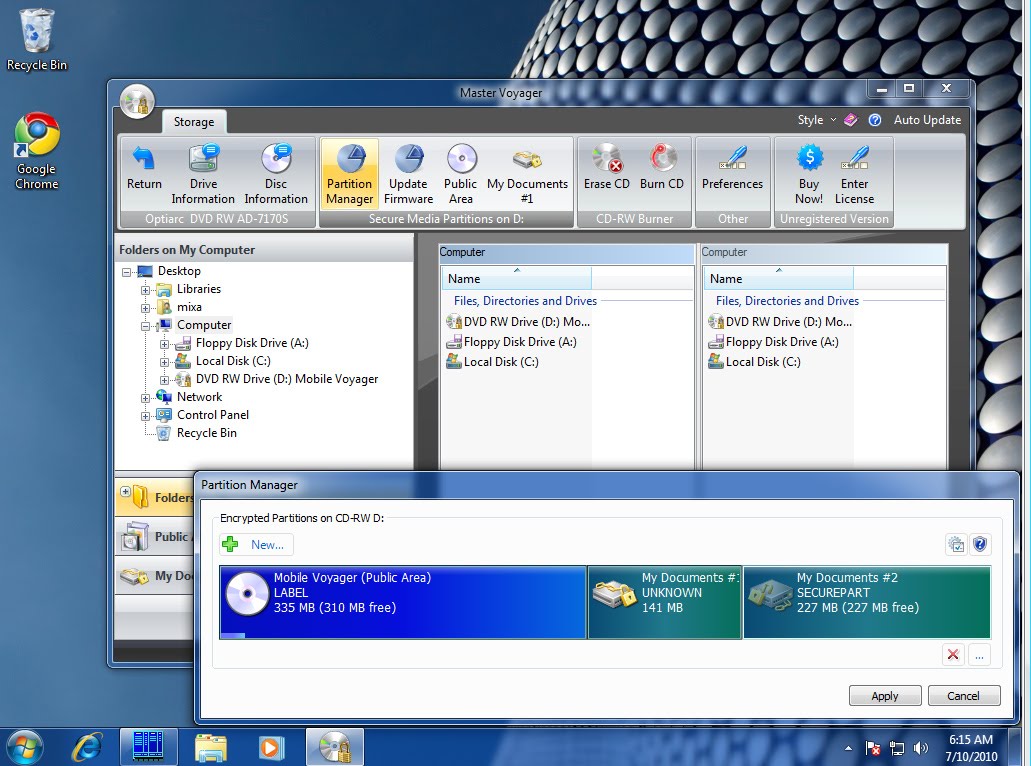Screen dimensions: 1031x766
Task: Collapse the Computer tree node
Action: click(x=145, y=326)
